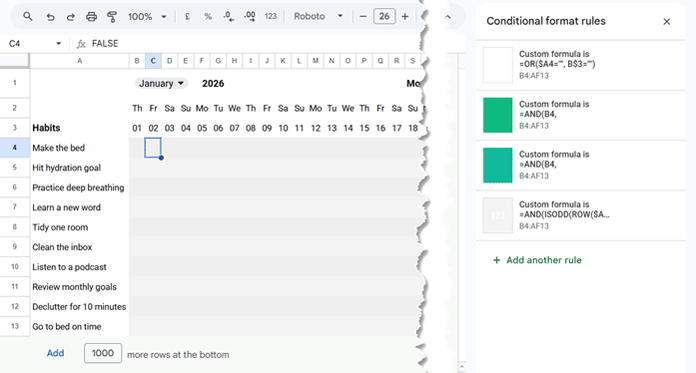Select the 'Practice deep breathing' cell
Screen dimensions: 696x373
click(x=79, y=187)
